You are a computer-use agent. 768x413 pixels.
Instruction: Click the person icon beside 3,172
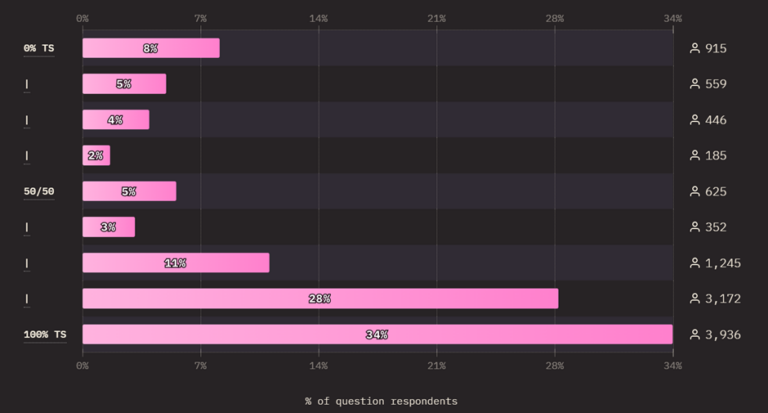[695, 298]
